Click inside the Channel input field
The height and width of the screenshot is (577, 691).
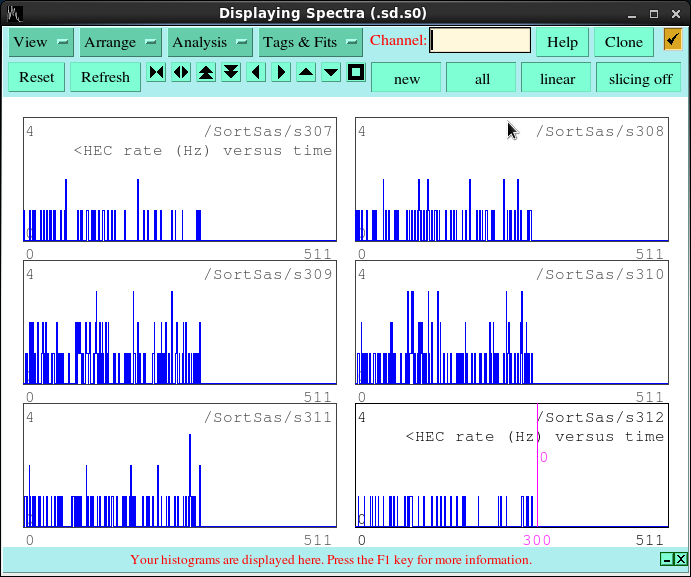point(480,41)
